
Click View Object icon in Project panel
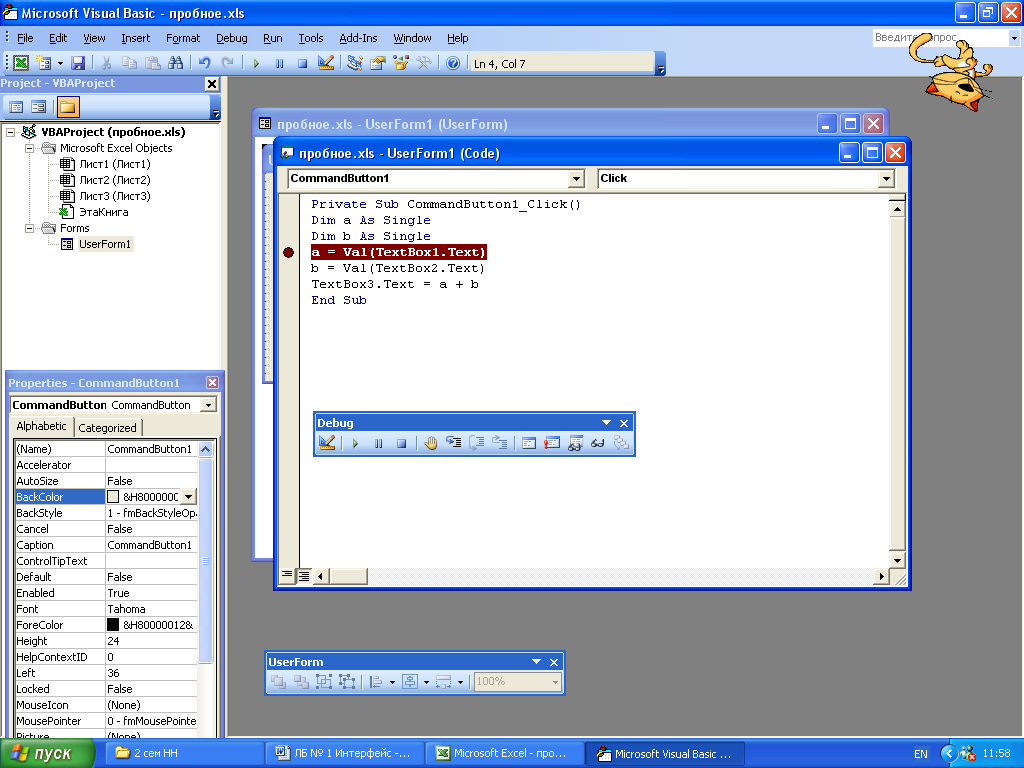coord(39,106)
